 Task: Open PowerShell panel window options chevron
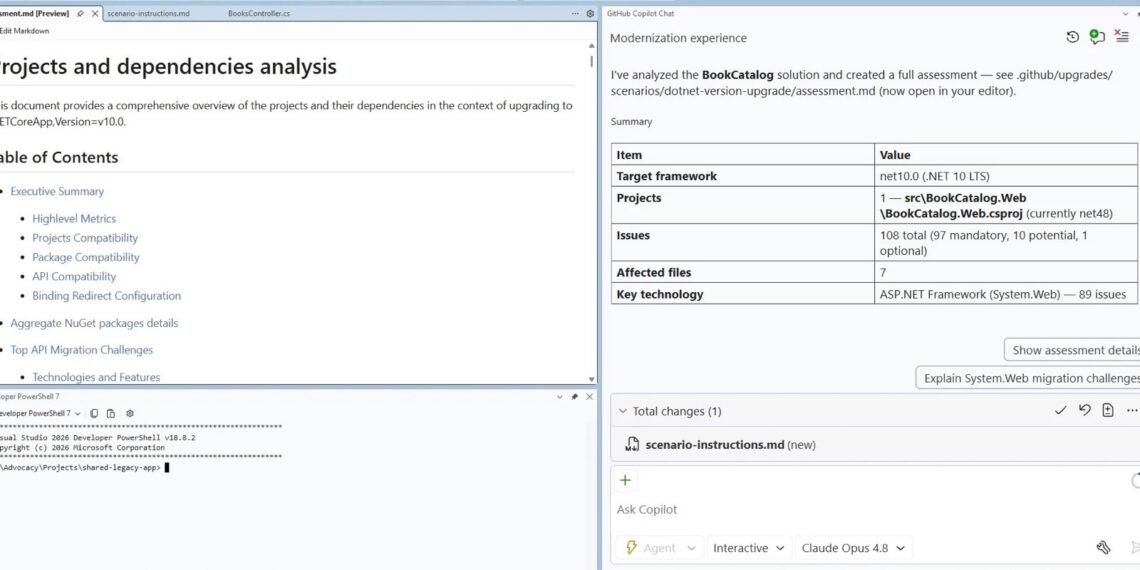(x=559, y=397)
